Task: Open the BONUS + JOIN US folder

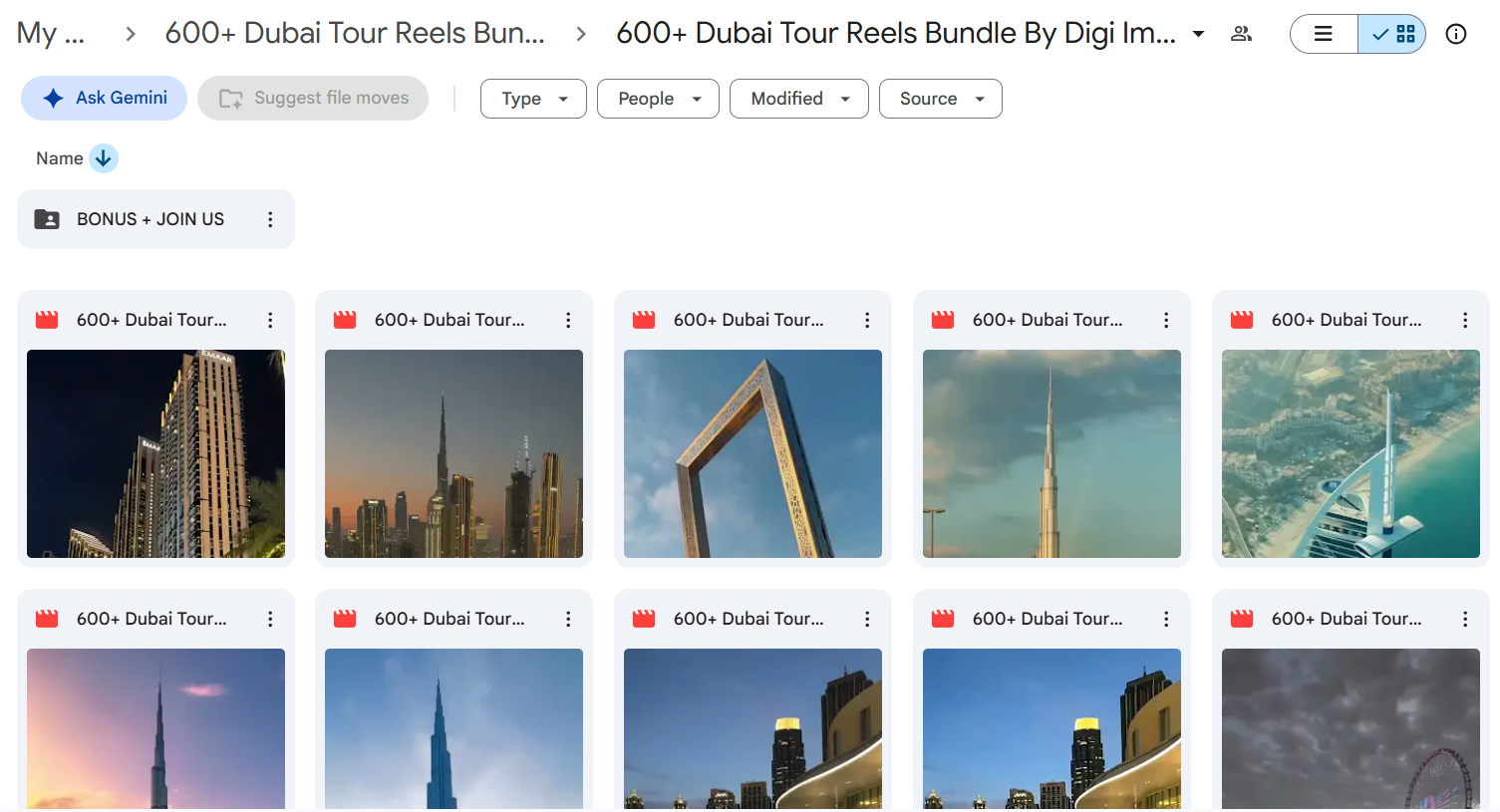Action: click(155, 219)
